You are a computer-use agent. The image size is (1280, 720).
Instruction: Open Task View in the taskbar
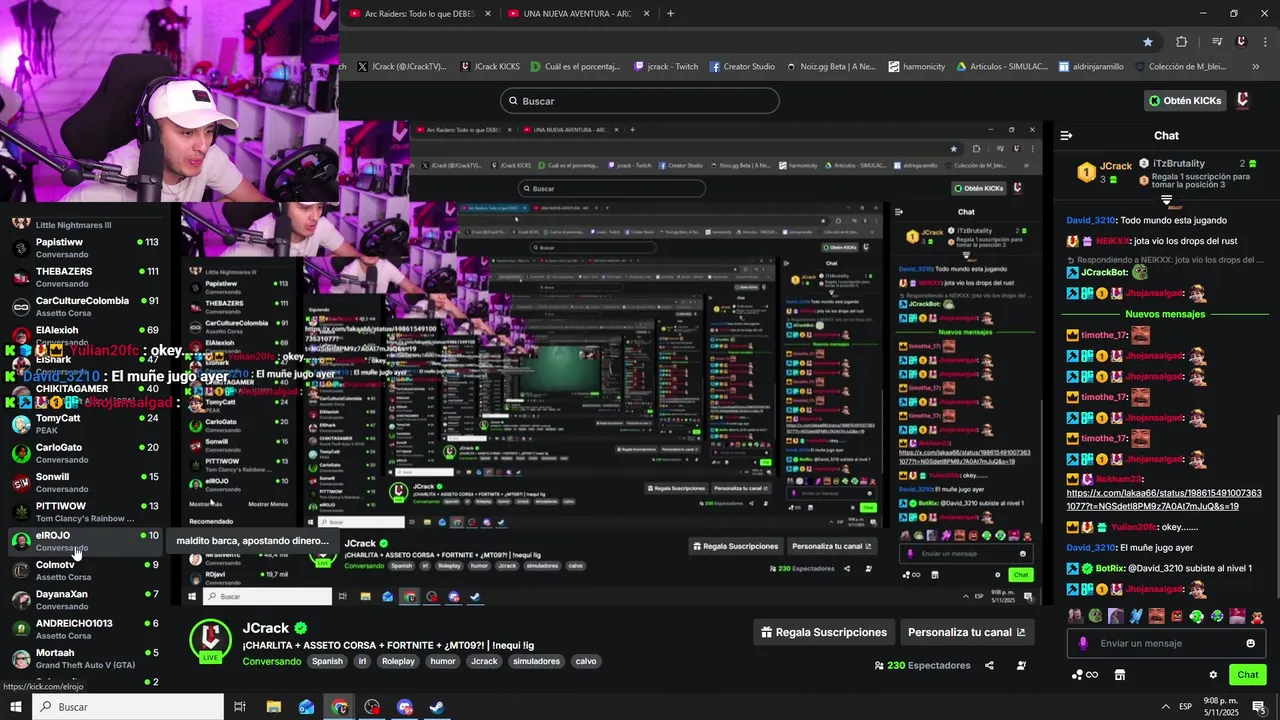point(240,707)
